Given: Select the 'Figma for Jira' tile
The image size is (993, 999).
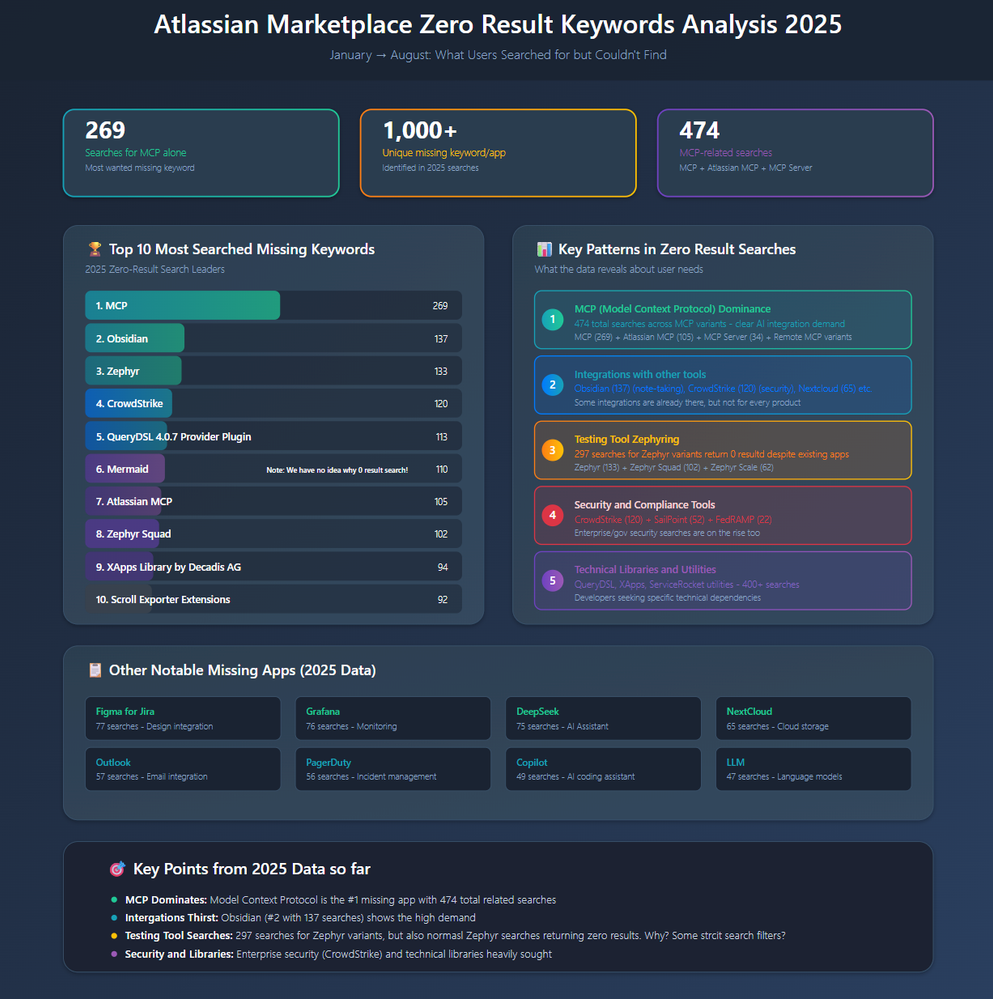Looking at the screenshot, I should 183,718.
